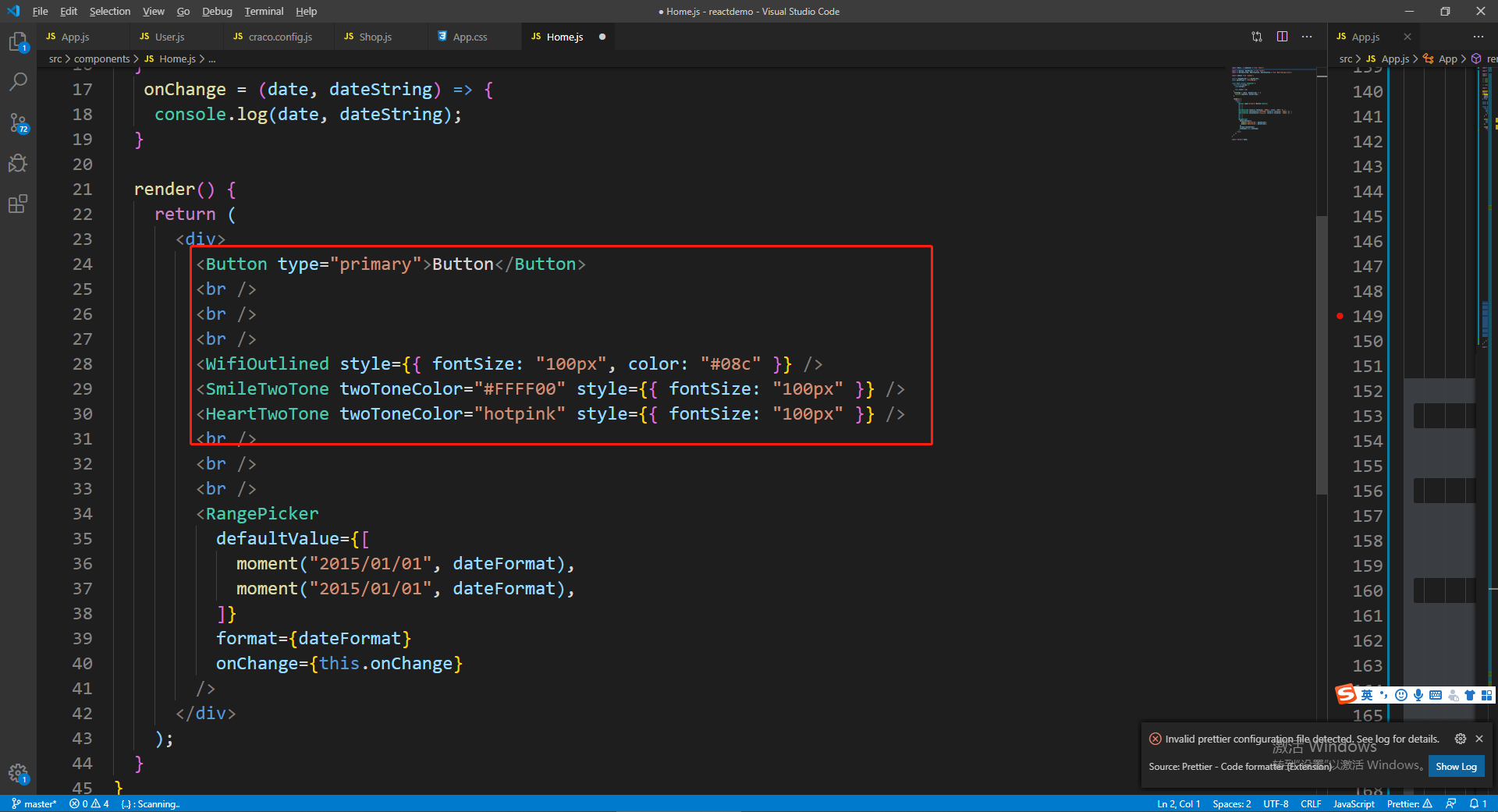Viewport: 1498px width, 812px height.
Task: Change indentation via Spaces: 2
Action: (1232, 803)
